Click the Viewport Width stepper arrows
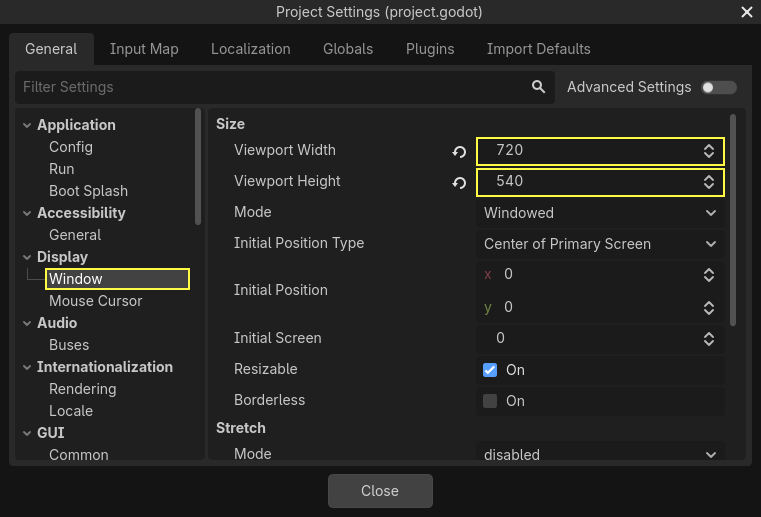Screen dimensions: 761x517 coord(709,151)
